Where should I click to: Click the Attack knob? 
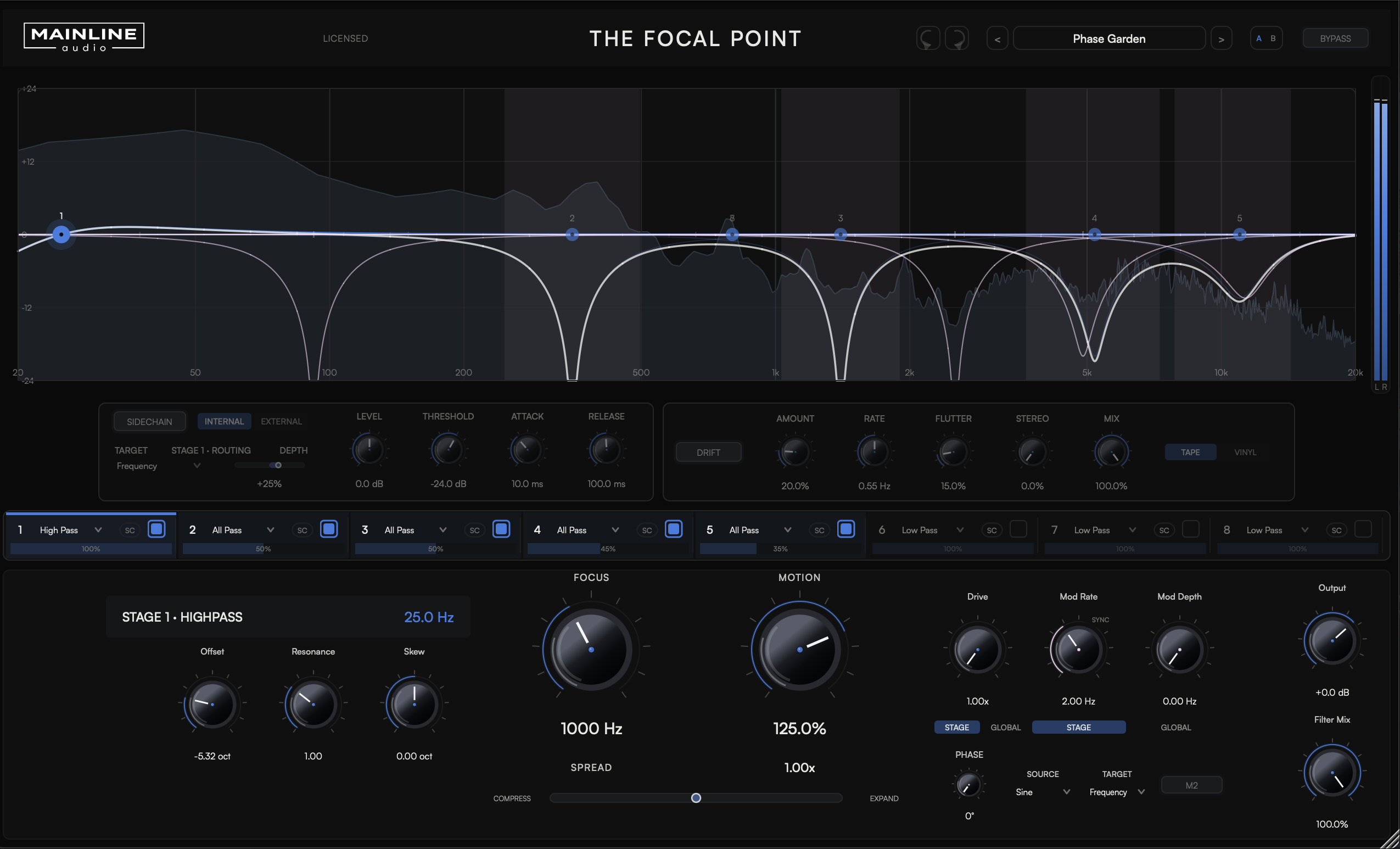click(527, 450)
